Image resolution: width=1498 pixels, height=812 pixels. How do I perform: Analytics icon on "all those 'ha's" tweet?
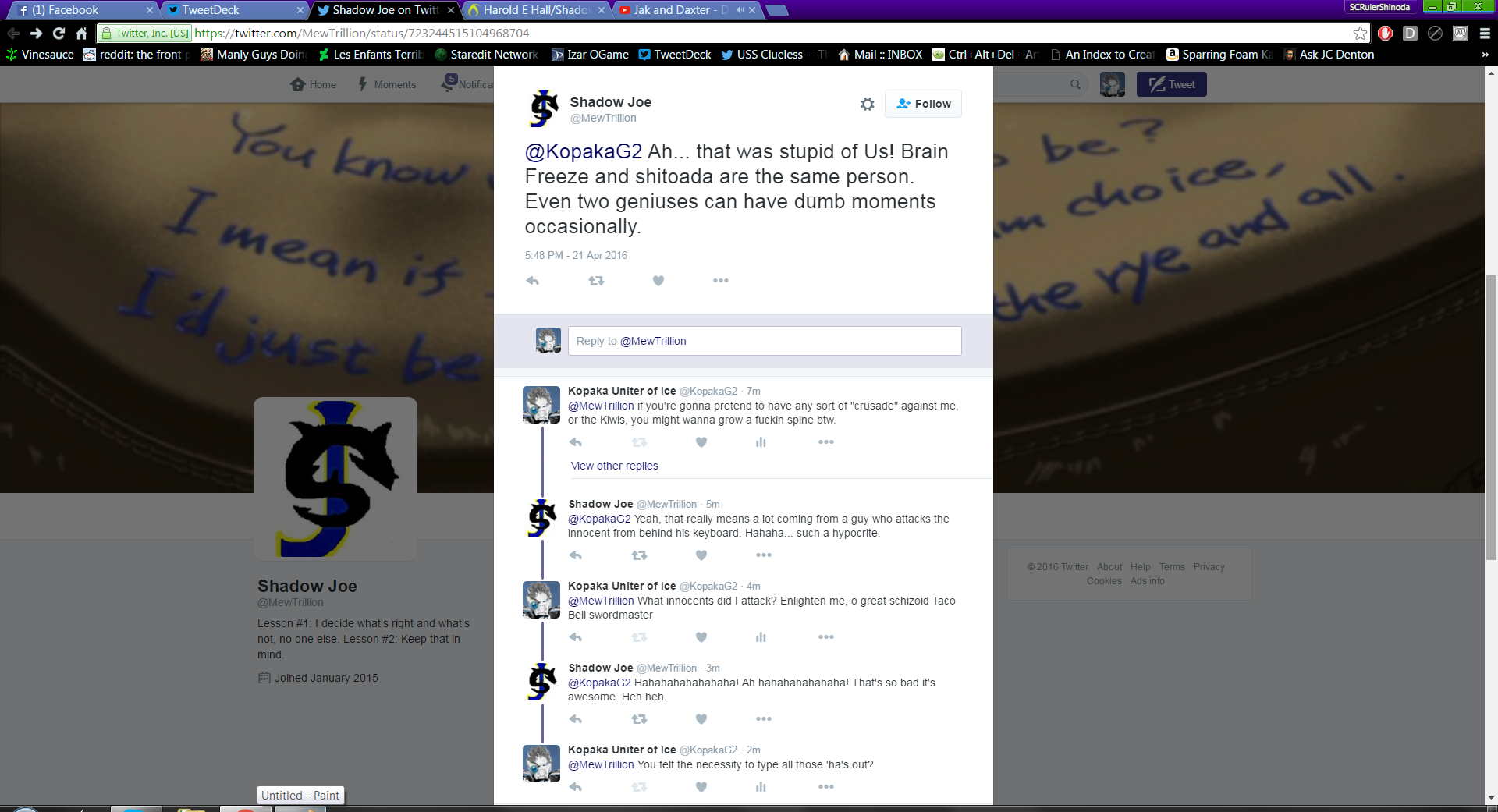(761, 787)
